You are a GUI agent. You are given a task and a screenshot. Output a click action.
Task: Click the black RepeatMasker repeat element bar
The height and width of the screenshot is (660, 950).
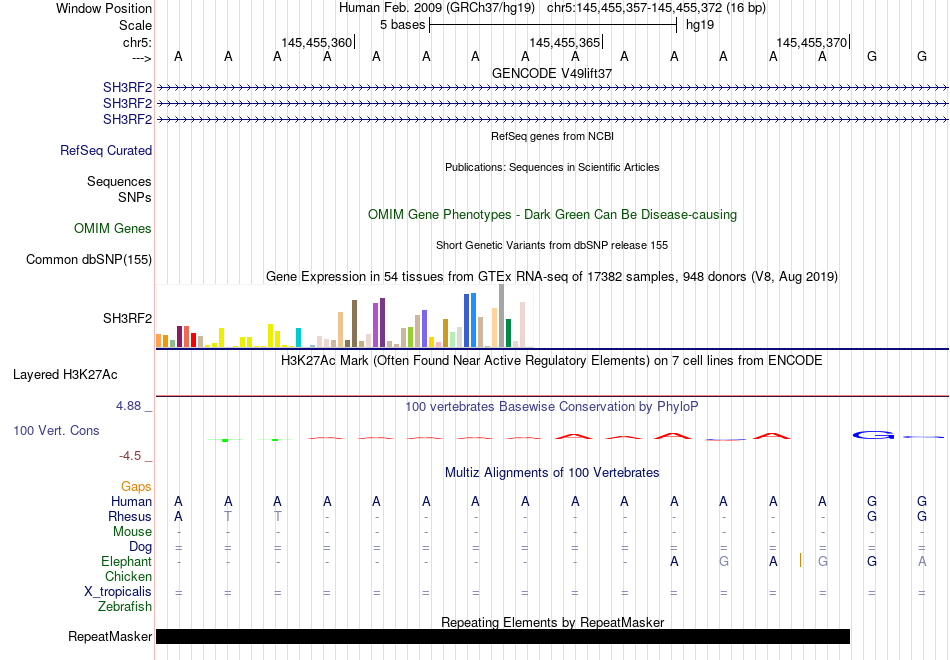click(x=503, y=636)
